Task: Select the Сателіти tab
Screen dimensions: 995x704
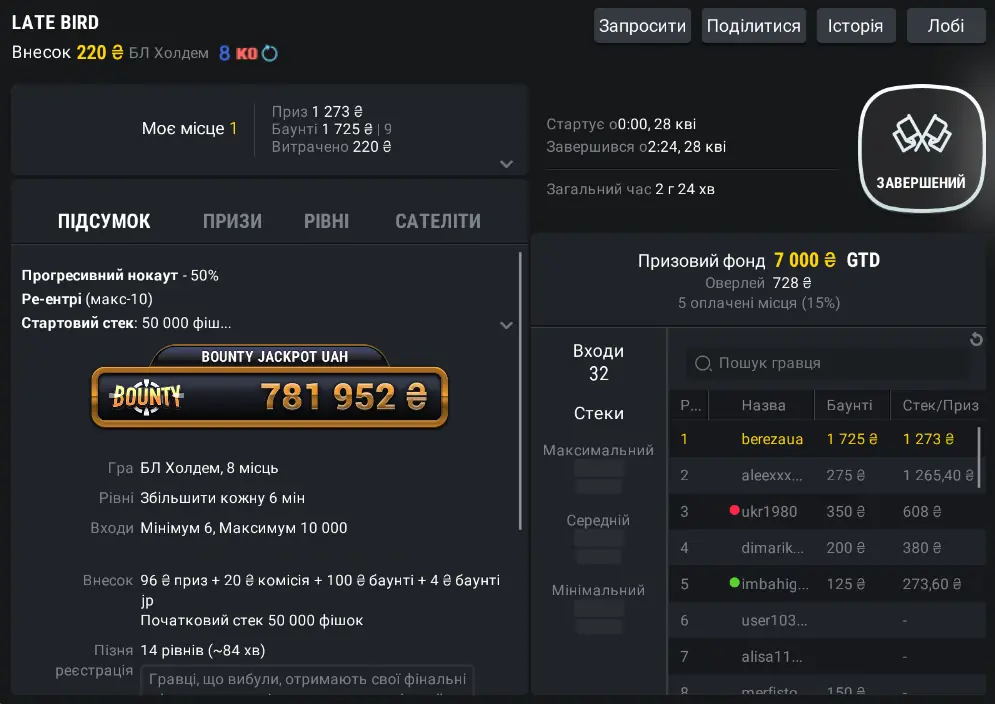Action: pos(438,221)
